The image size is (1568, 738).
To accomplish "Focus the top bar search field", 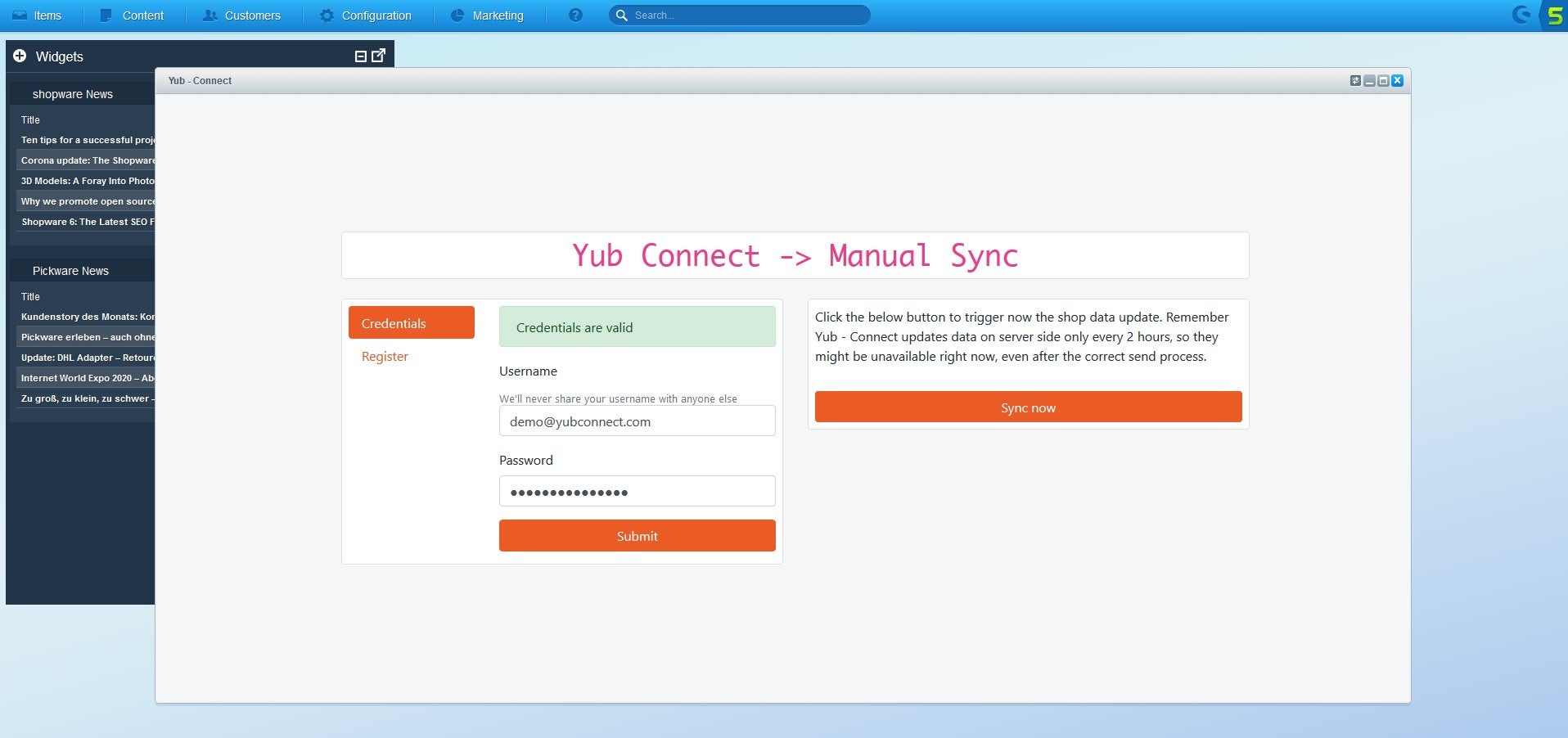I will point(740,16).
